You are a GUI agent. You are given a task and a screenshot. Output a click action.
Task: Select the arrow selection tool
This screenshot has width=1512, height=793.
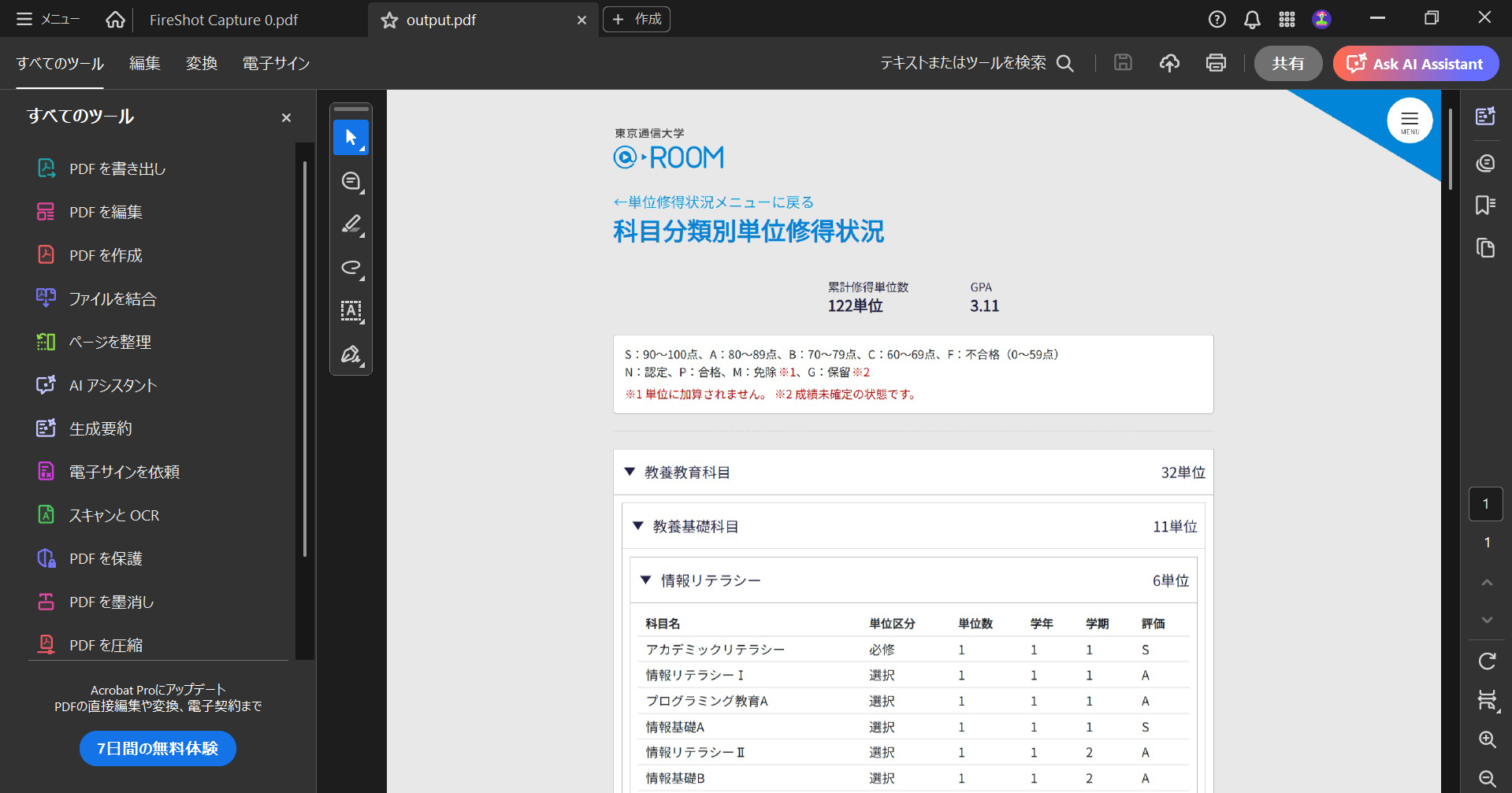click(x=351, y=138)
